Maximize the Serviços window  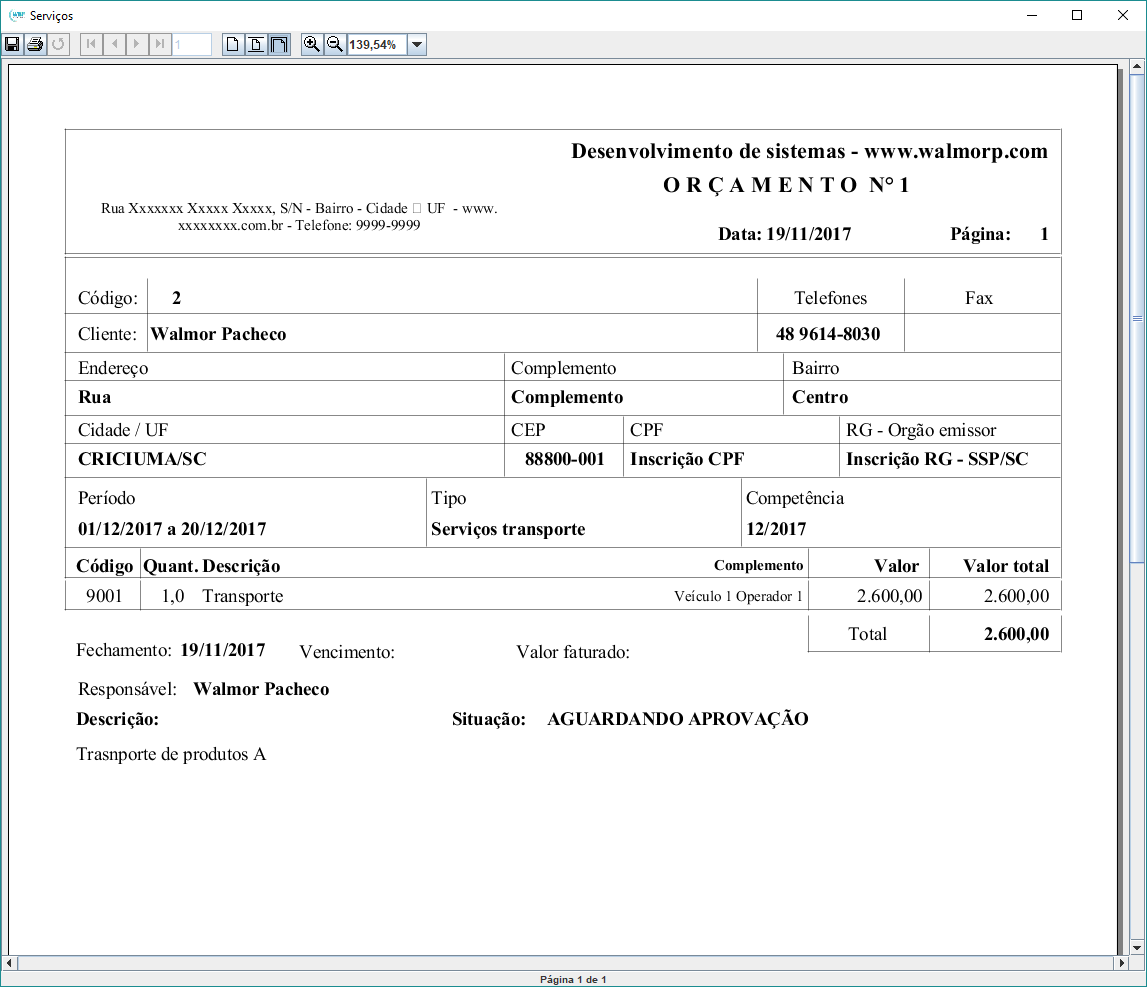click(x=1077, y=15)
